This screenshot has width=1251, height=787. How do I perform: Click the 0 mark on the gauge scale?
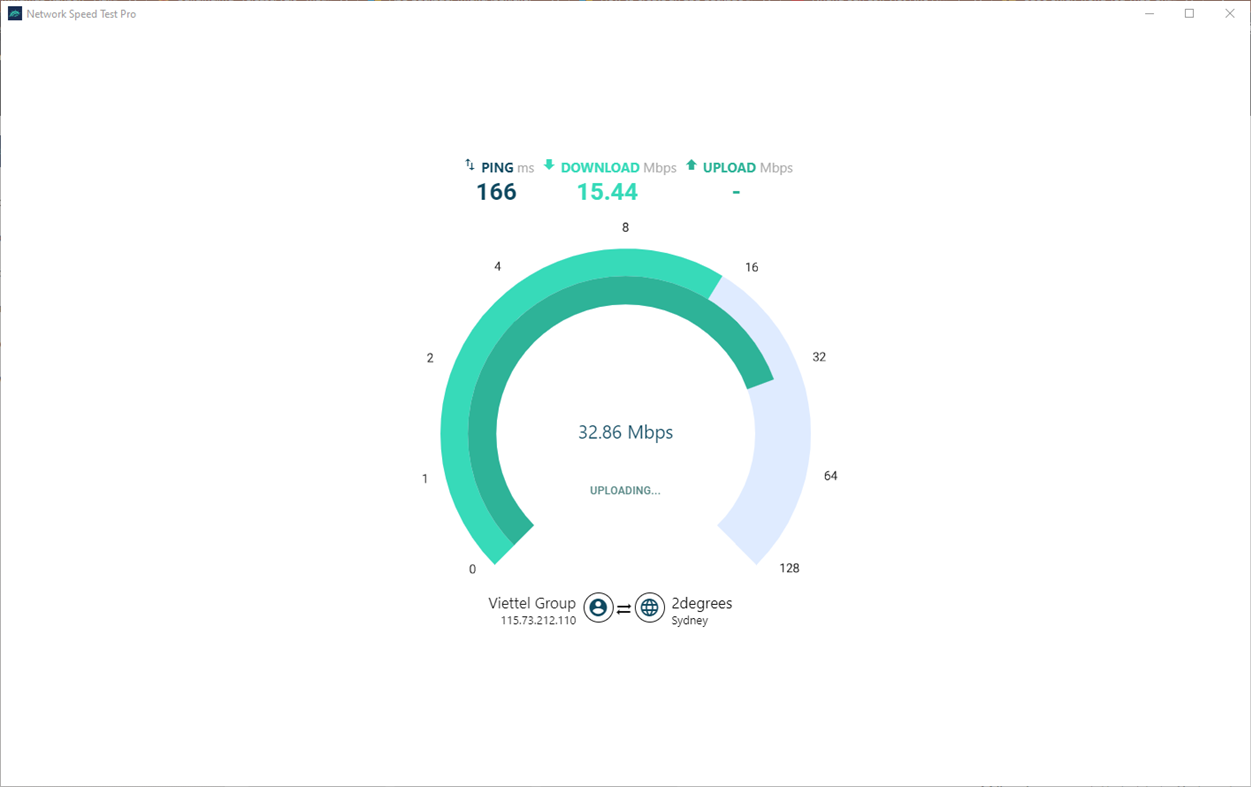coord(472,568)
